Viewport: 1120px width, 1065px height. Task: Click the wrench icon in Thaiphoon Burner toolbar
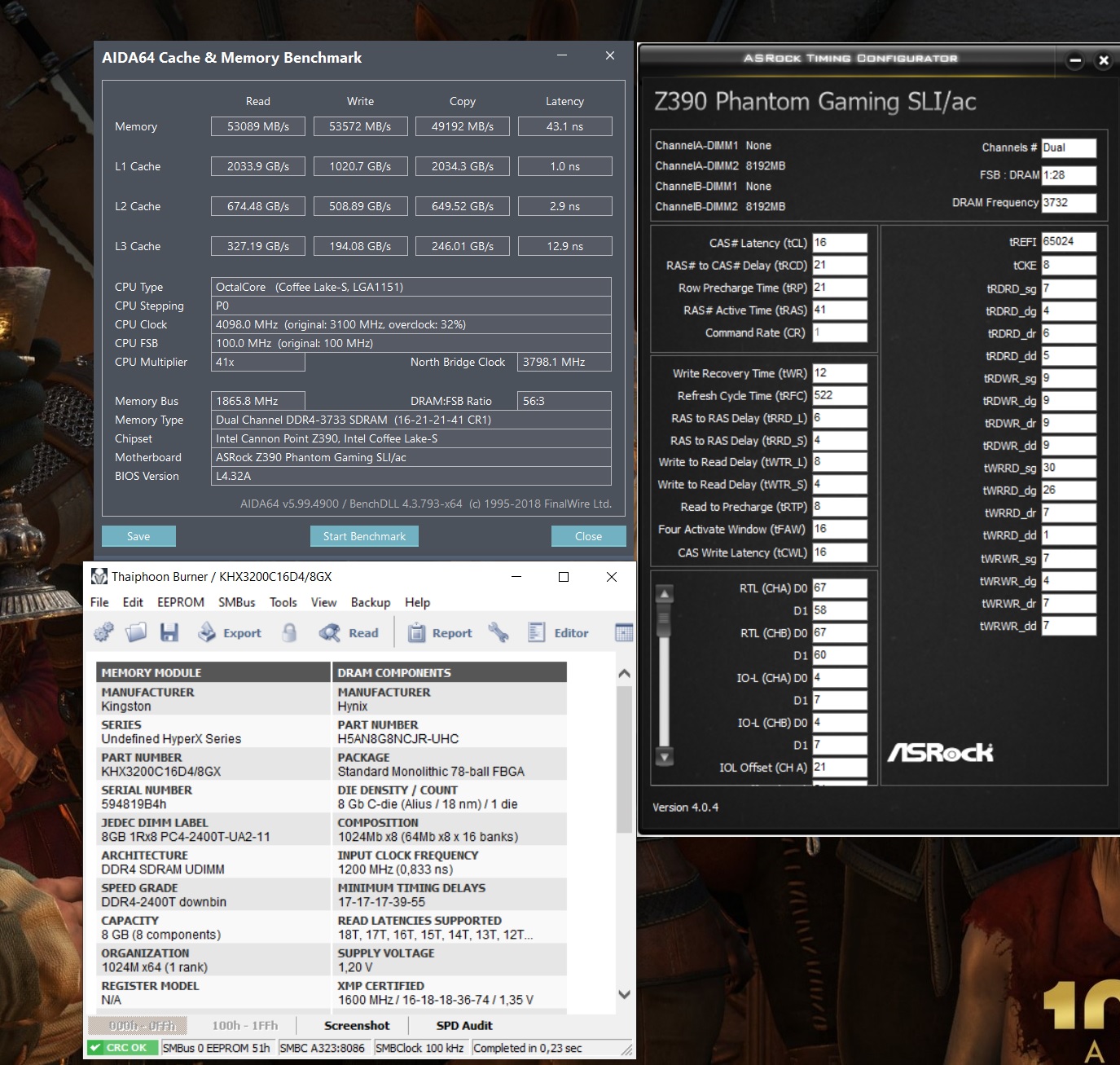499,632
